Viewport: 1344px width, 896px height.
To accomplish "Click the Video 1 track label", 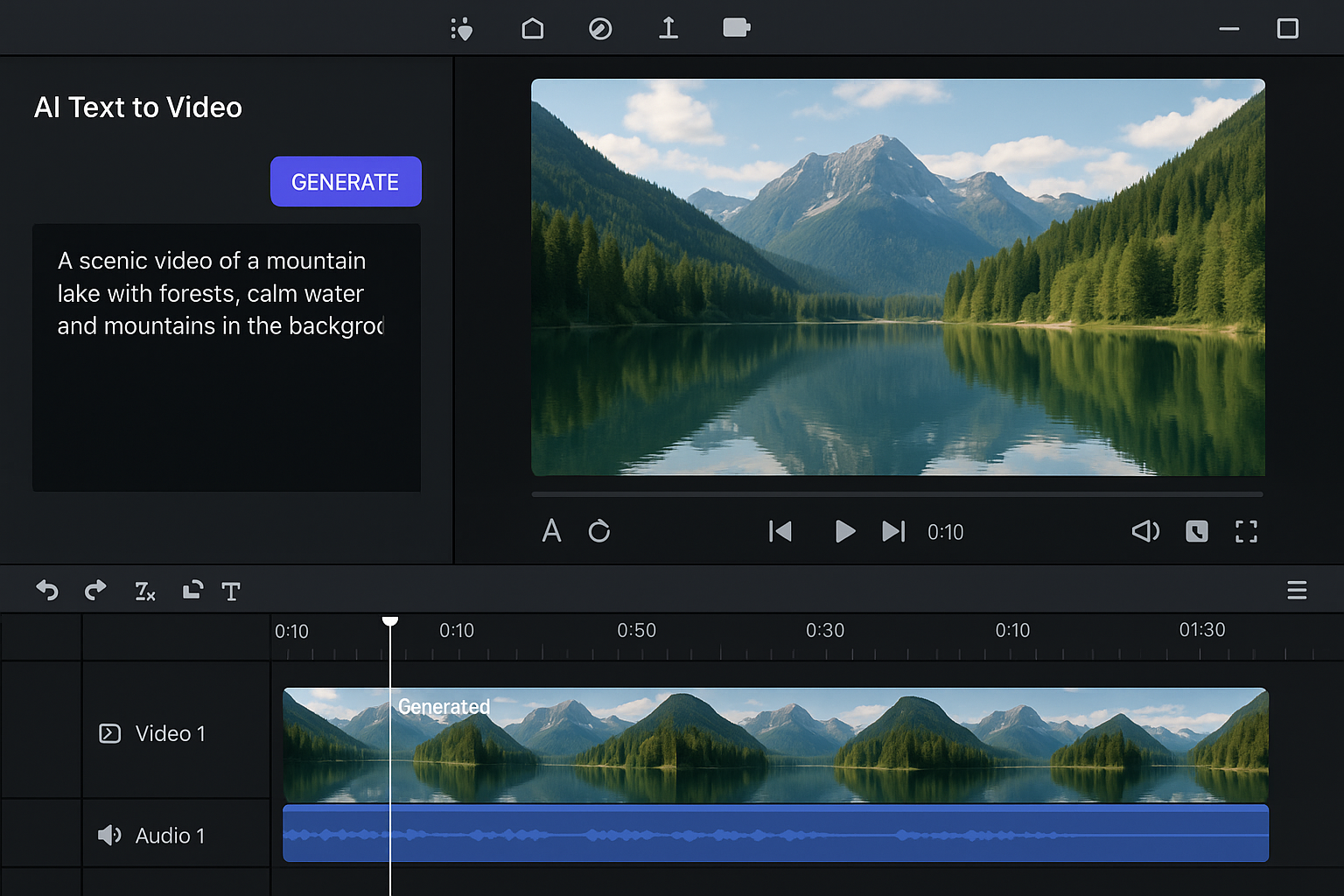I will click(x=171, y=733).
